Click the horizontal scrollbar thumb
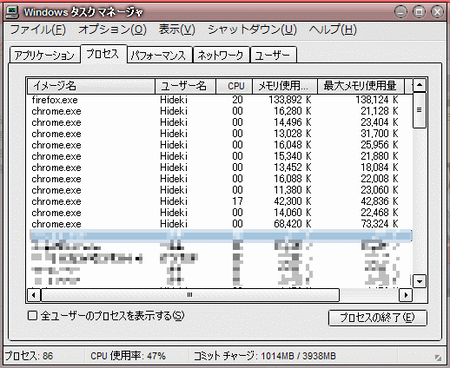The image size is (450, 368). tap(190, 295)
